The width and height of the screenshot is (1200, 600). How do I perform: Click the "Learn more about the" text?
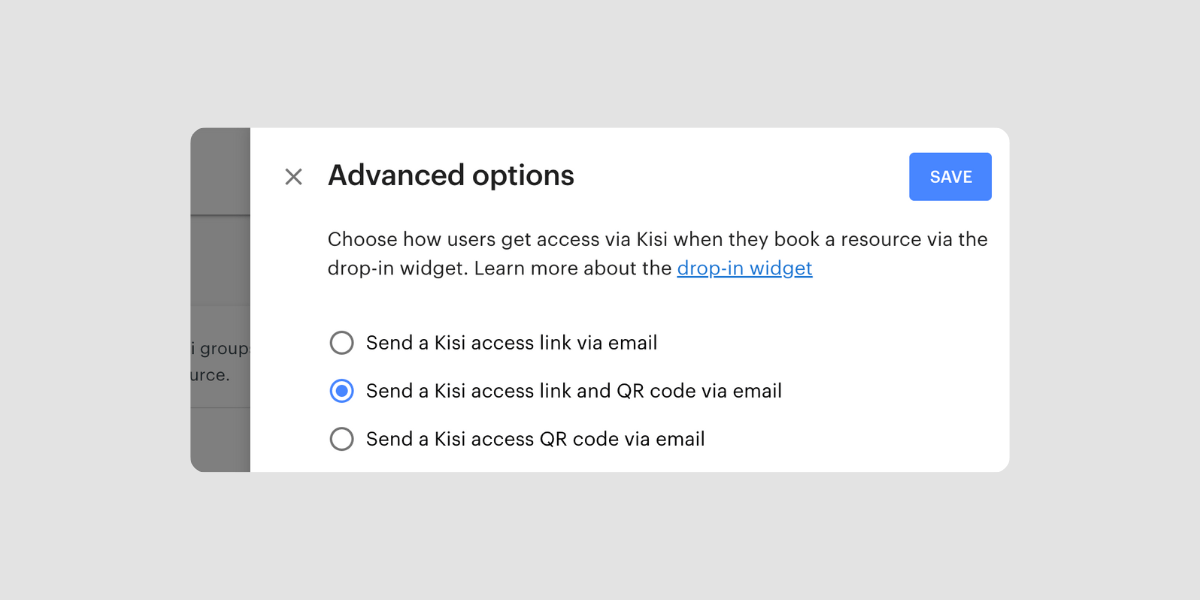coord(573,268)
